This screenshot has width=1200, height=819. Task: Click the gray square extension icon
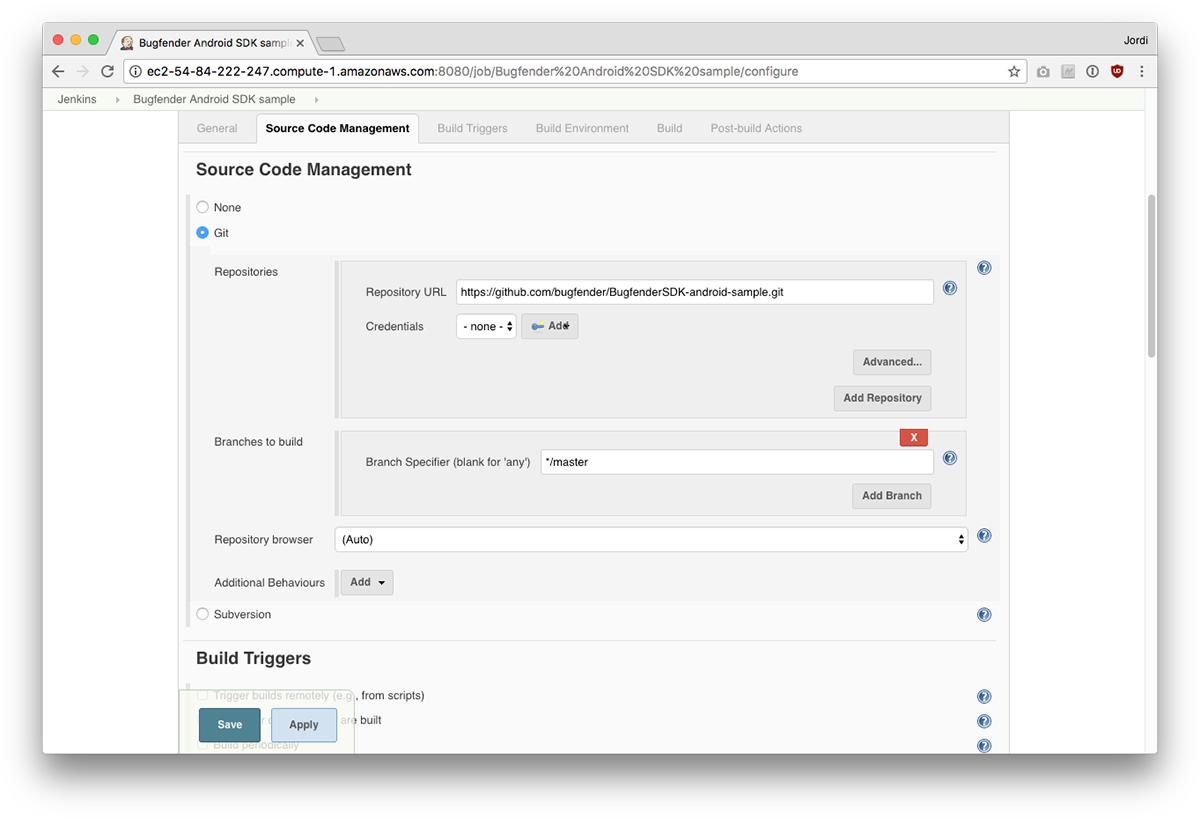coord(1068,72)
